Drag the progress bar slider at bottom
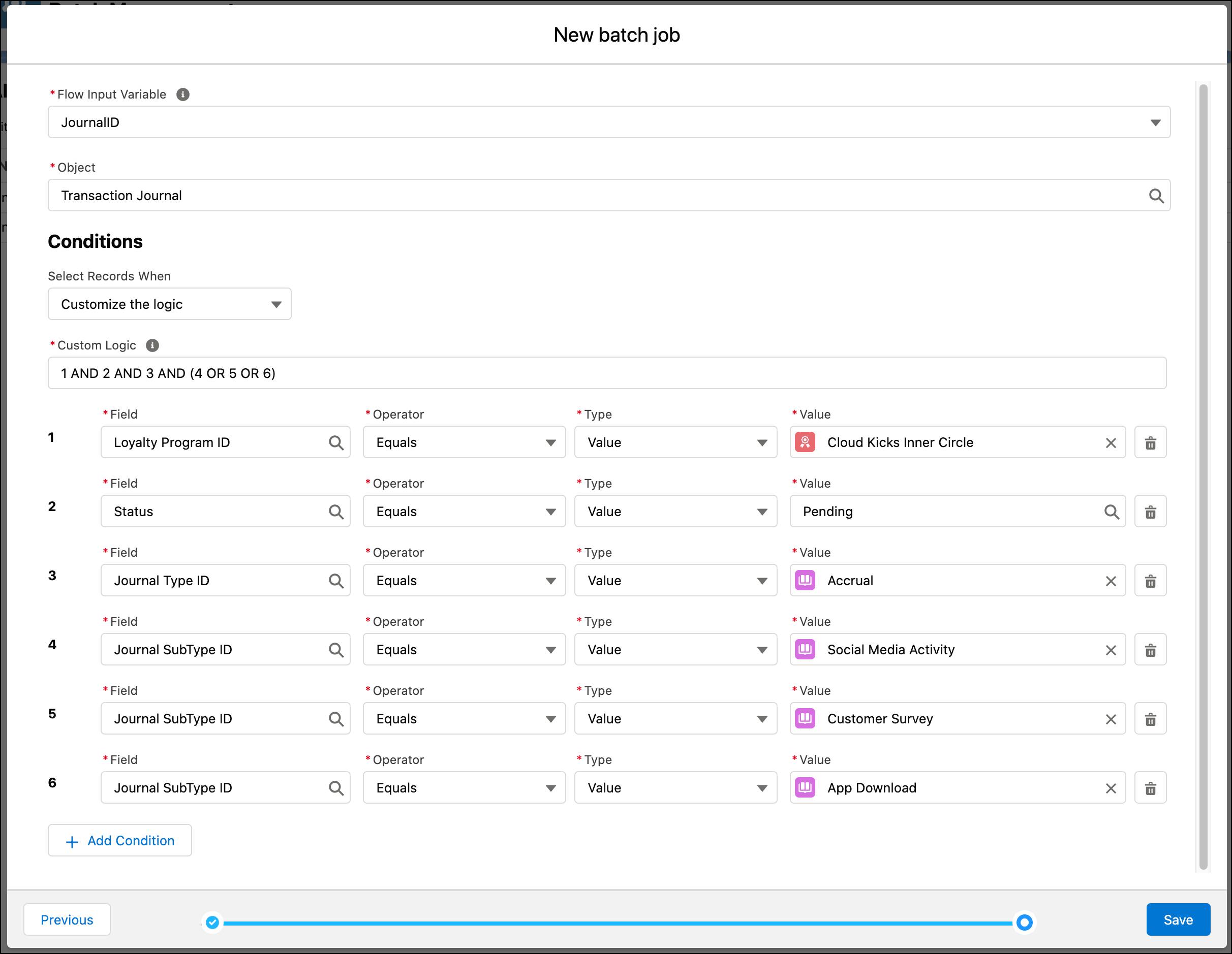1232x954 pixels. 1025,921
